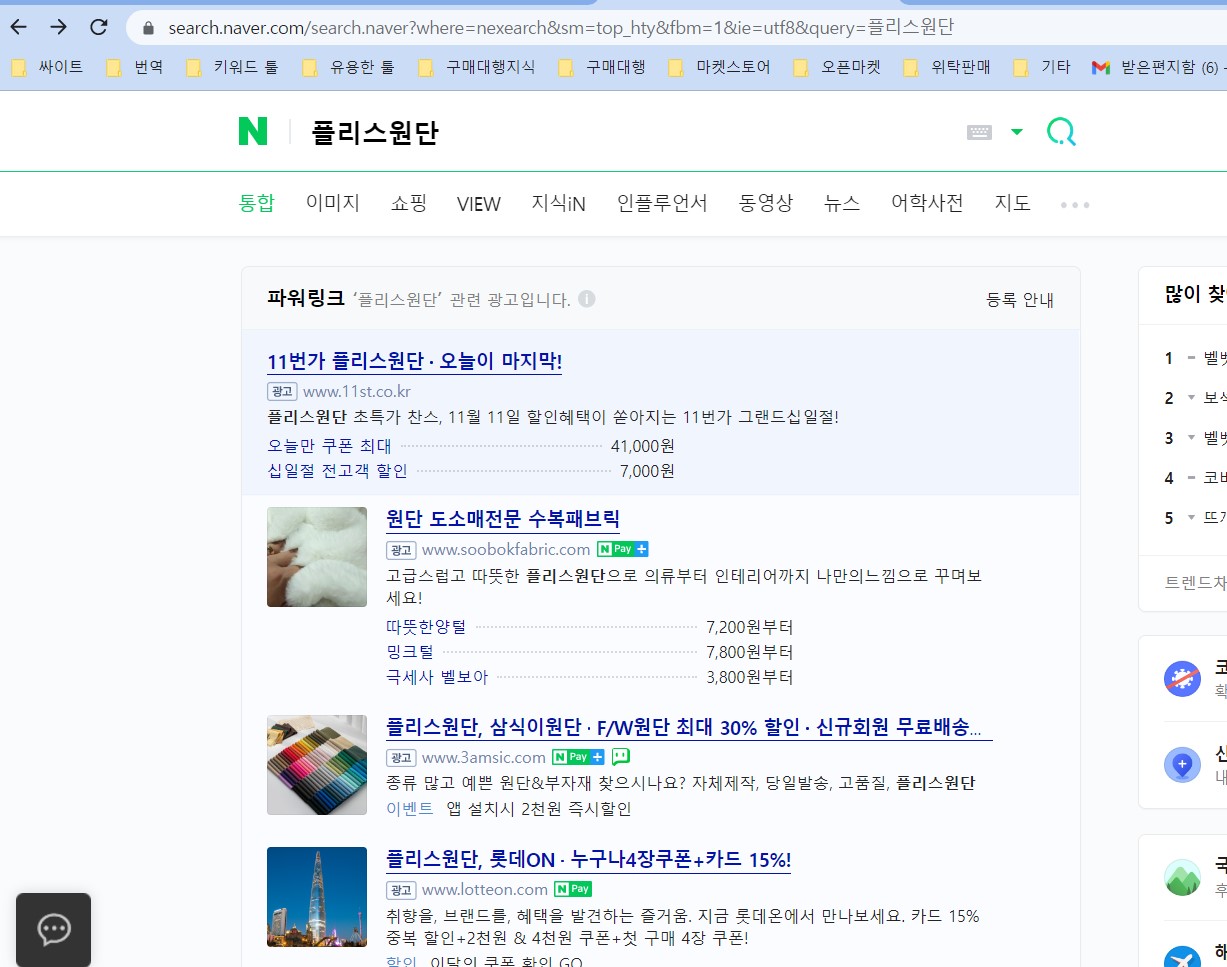The height and width of the screenshot is (967, 1227).
Task: Switch to the 동영상 tab
Action: 766,203
